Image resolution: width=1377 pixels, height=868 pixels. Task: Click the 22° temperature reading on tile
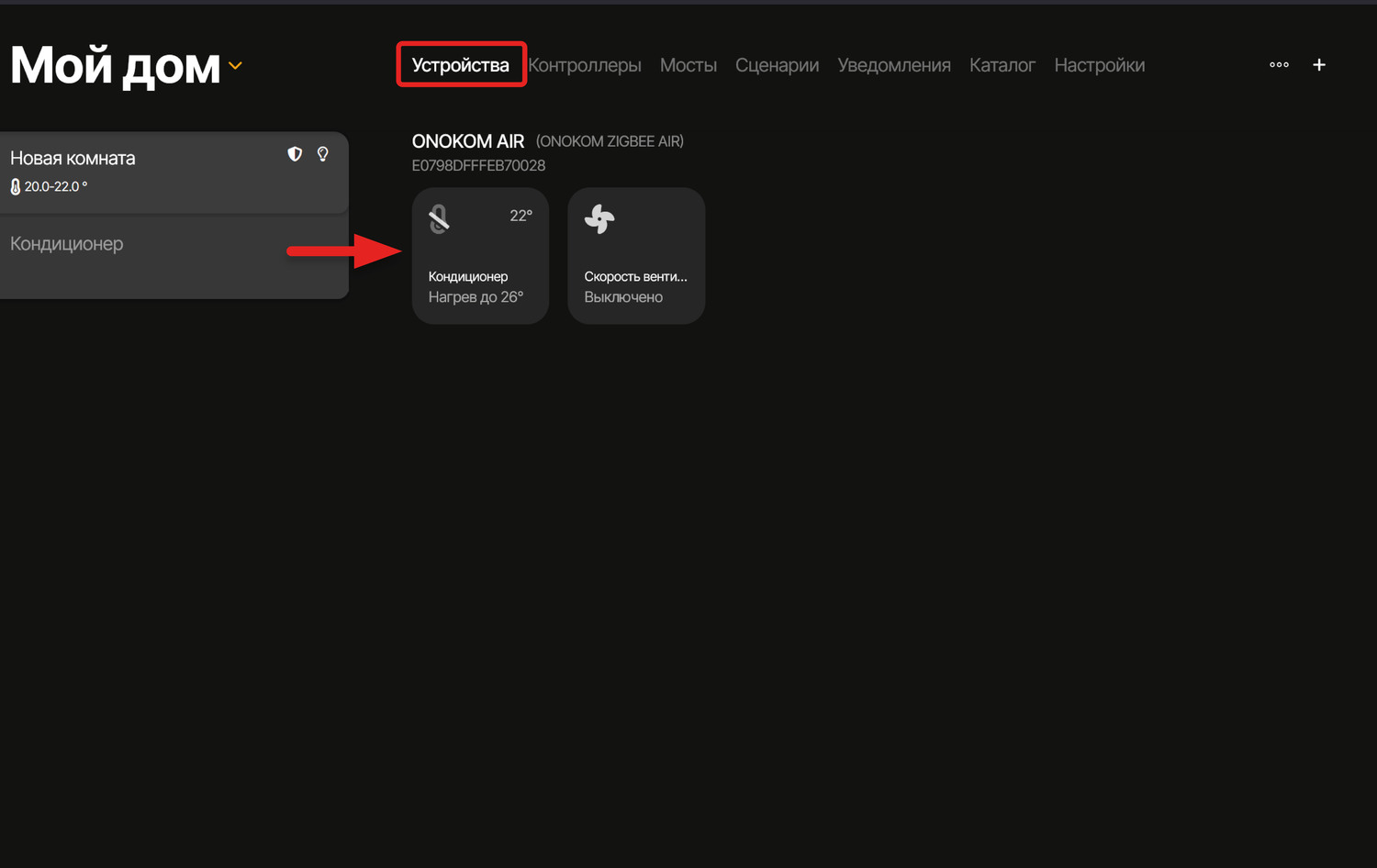521,216
